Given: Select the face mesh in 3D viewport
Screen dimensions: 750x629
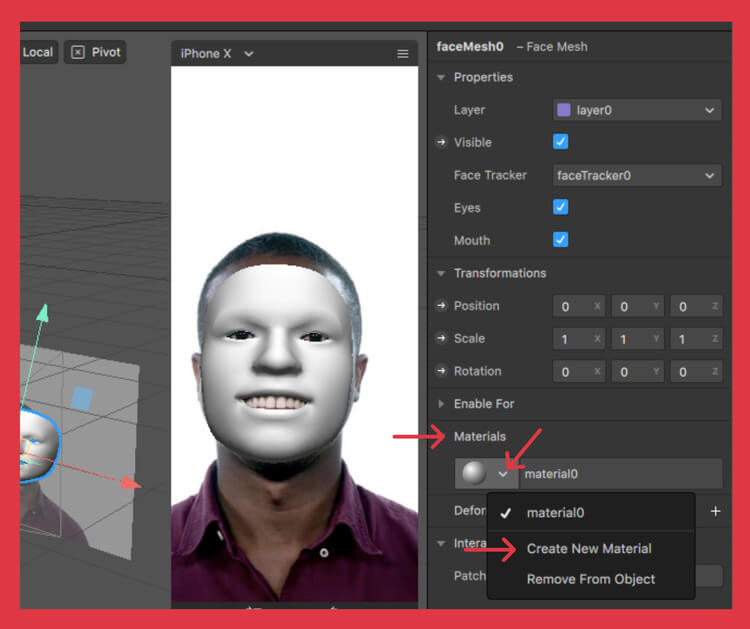Looking at the screenshot, I should point(39,446).
